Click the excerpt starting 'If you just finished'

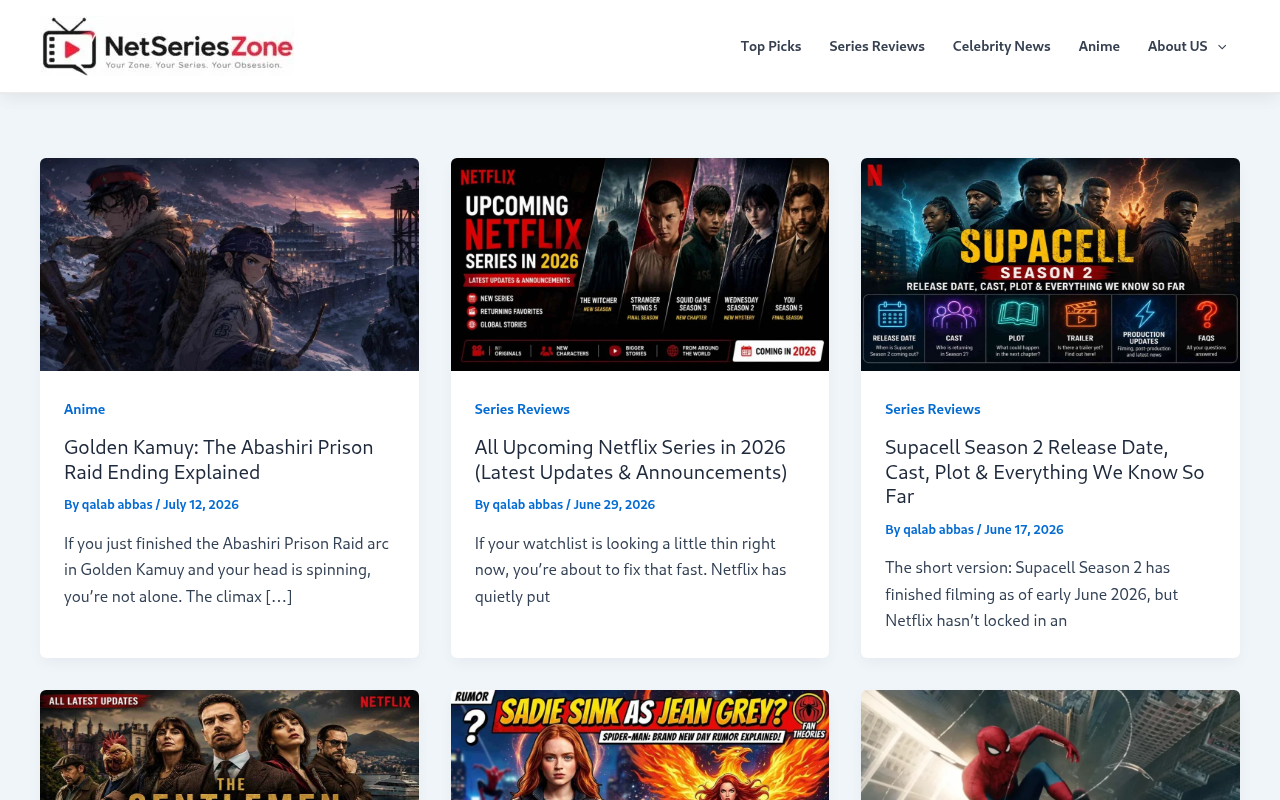point(227,570)
